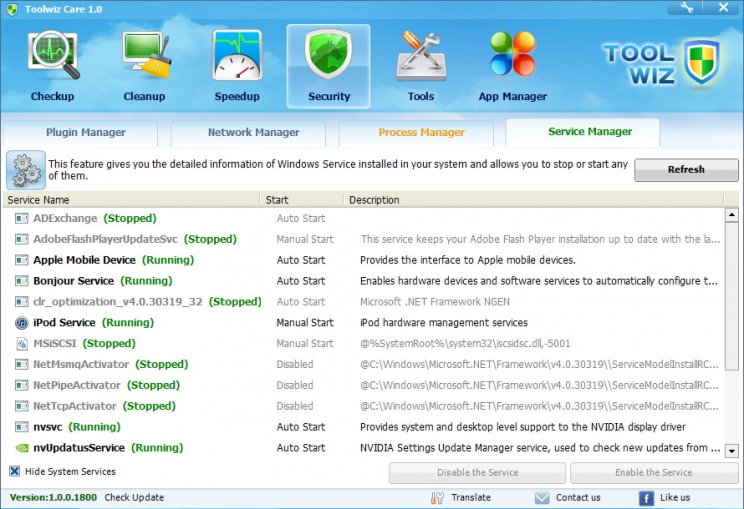The height and width of the screenshot is (509, 744).
Task: Click 'iPod hardware management services' description
Action: point(444,323)
